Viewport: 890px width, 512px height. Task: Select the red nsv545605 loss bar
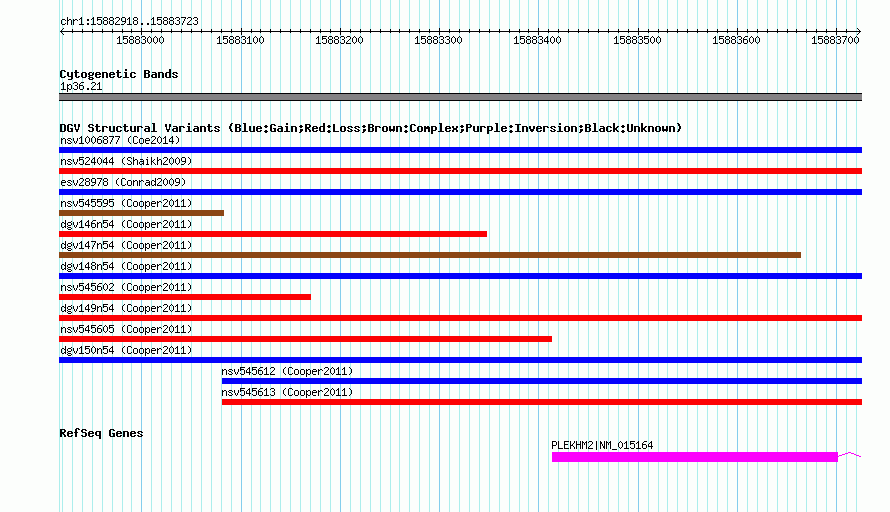pyautogui.click(x=305, y=339)
